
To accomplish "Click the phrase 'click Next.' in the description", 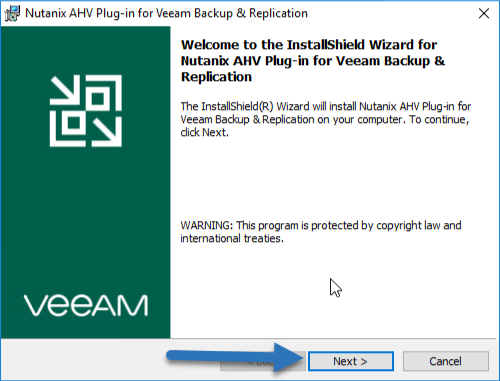I will pos(204,132).
